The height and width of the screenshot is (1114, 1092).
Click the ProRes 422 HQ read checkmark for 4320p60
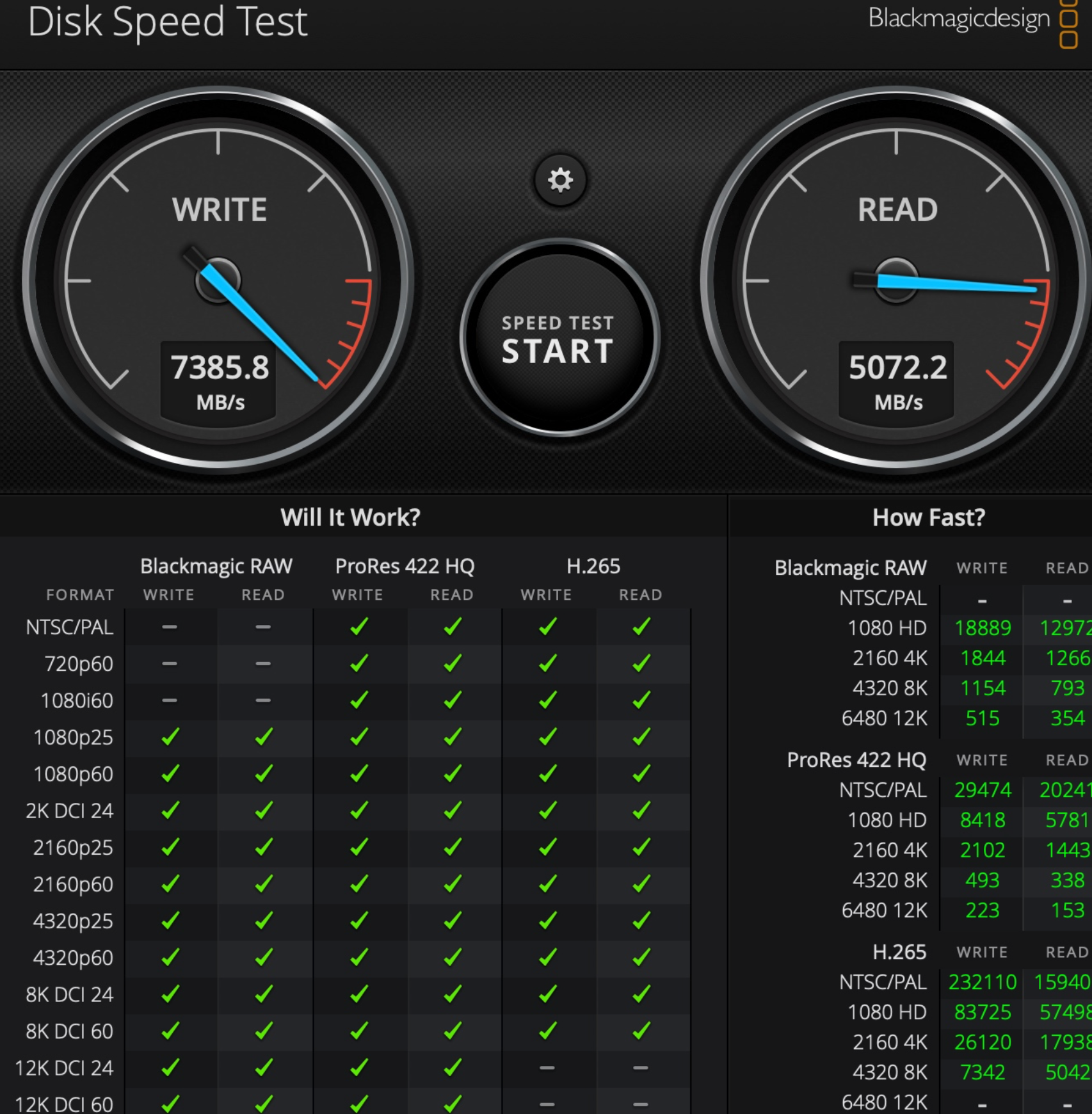(453, 957)
